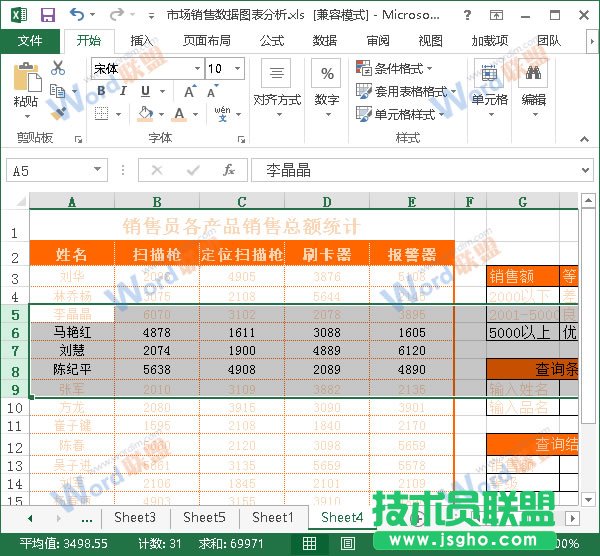
Task: Expand the fill color dropdown arrow
Action: coord(161,114)
